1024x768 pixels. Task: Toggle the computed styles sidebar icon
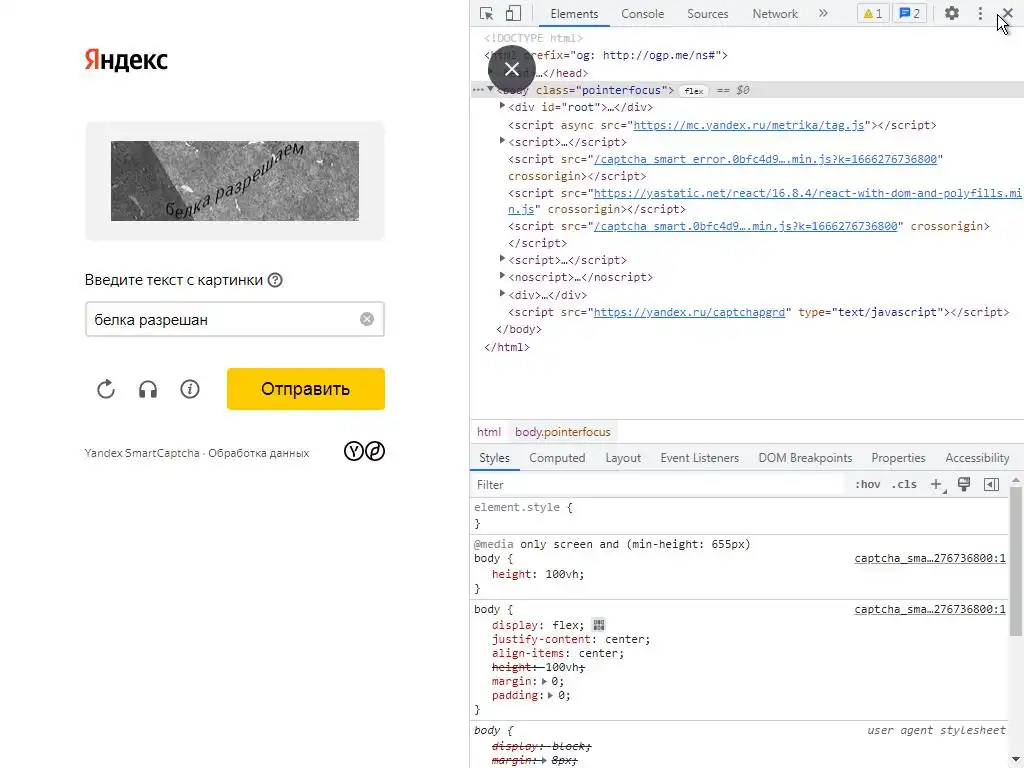[991, 485]
